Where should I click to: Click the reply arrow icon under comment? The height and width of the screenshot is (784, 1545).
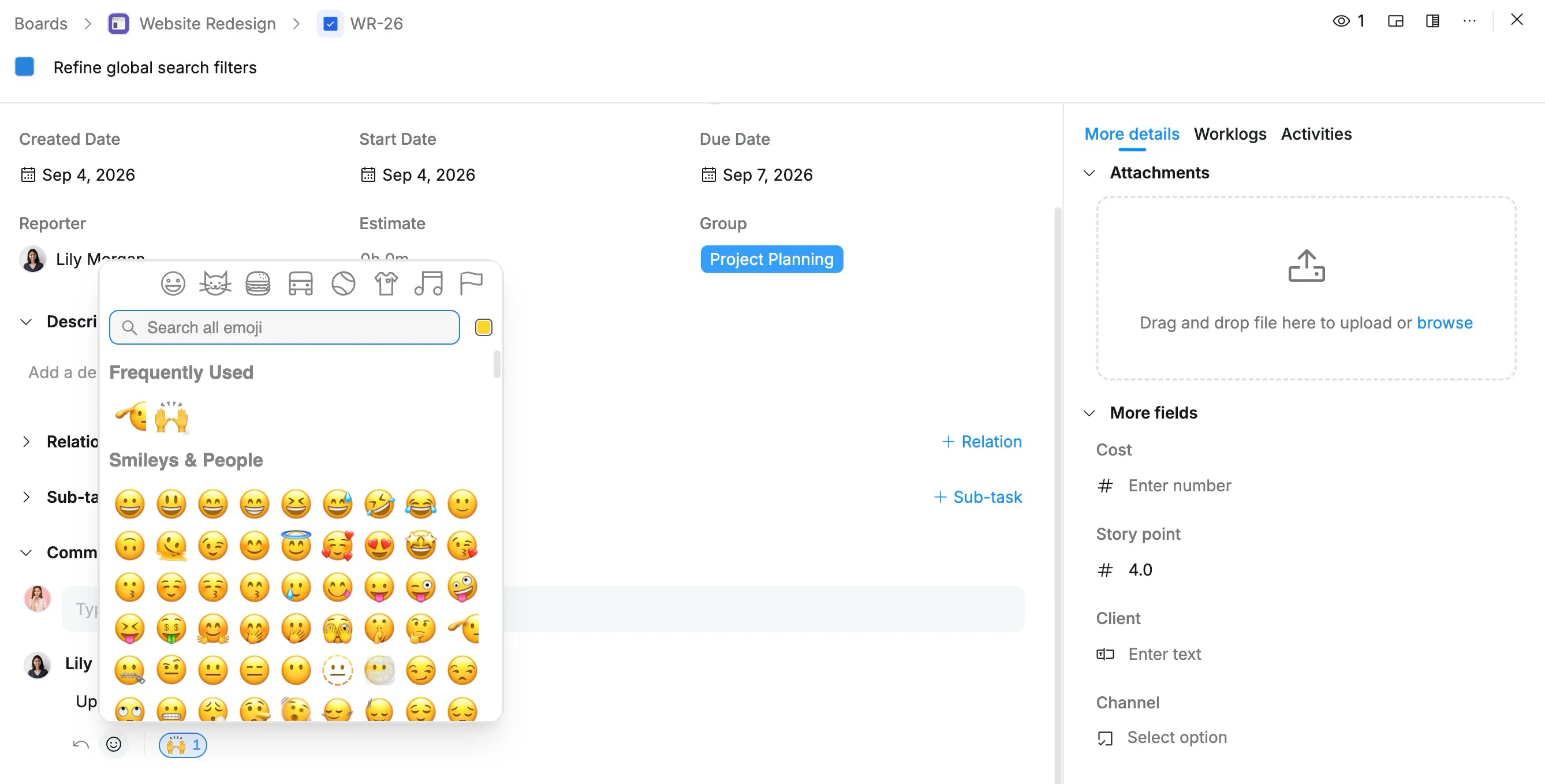click(x=81, y=744)
